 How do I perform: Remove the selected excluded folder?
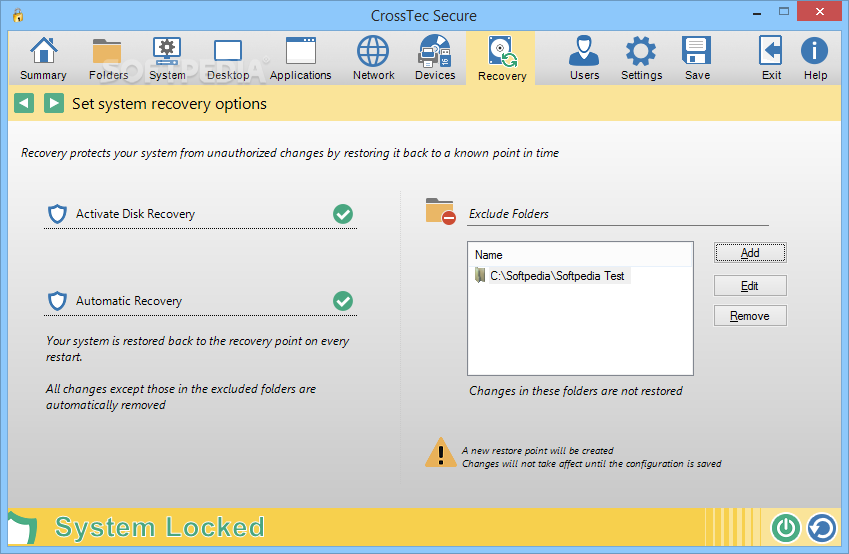[x=750, y=316]
